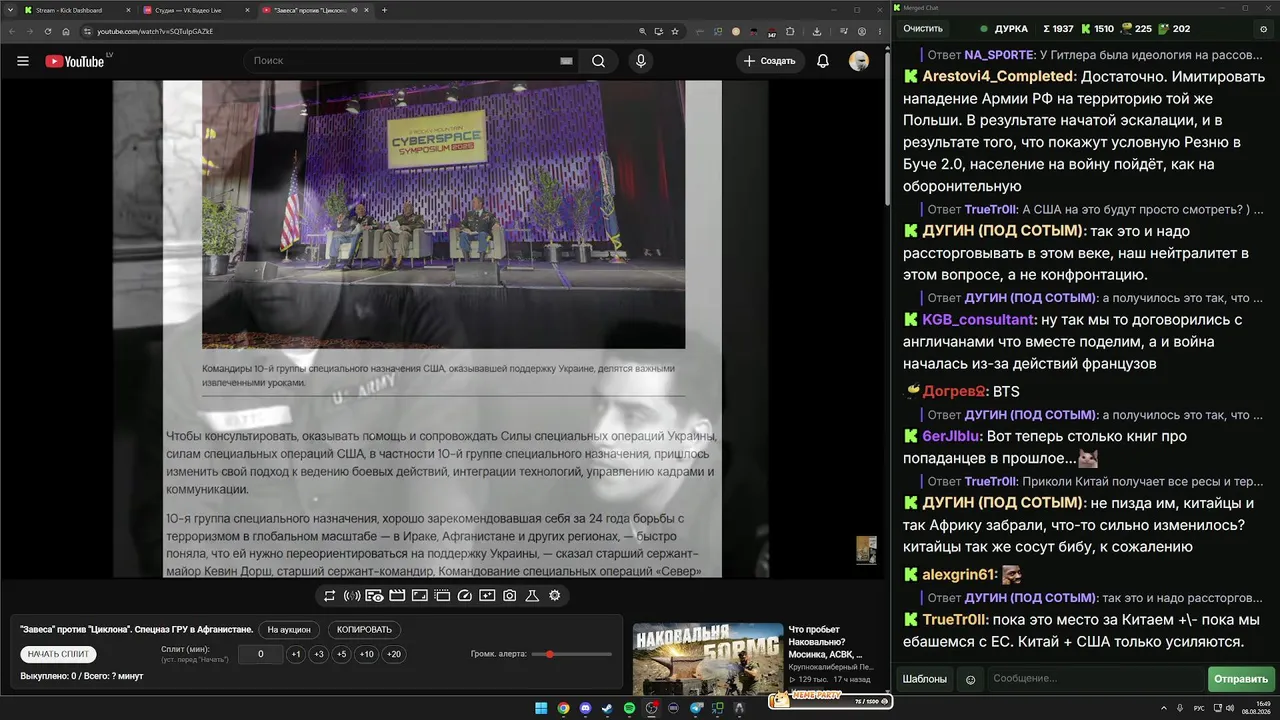Click username KGB_consultant in chat
Image resolution: width=1280 pixels, height=720 pixels.
point(978,320)
